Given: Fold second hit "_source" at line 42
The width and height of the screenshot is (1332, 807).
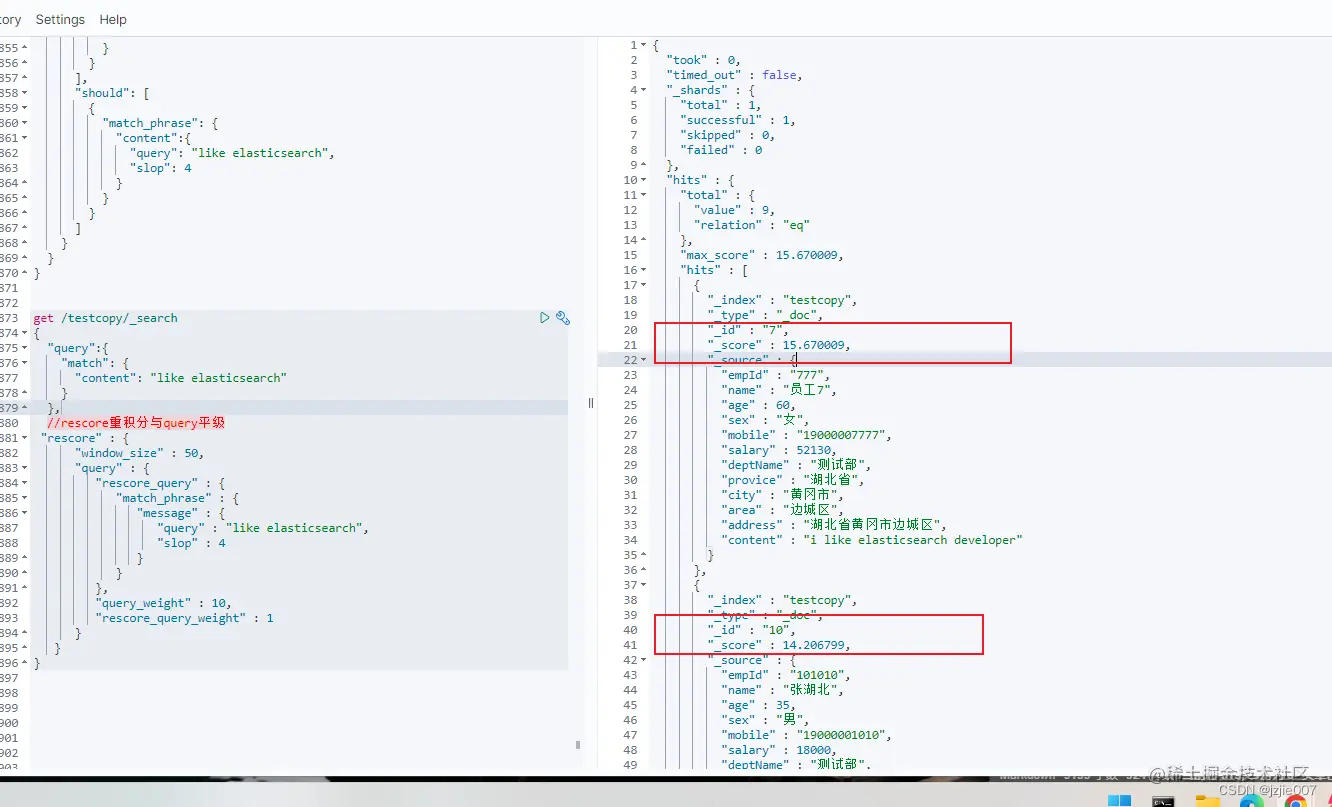Looking at the screenshot, I should (643, 660).
